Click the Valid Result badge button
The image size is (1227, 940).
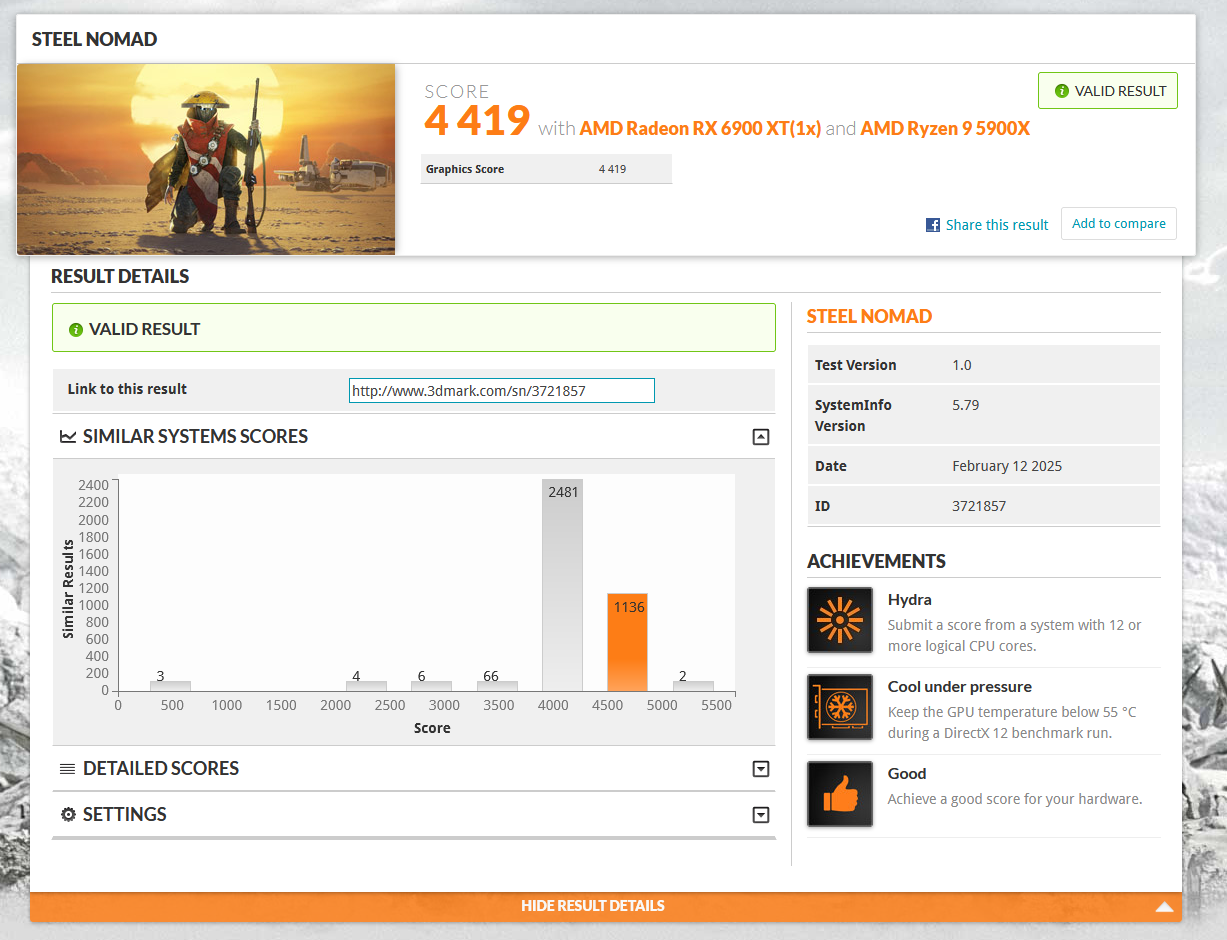[1108, 91]
